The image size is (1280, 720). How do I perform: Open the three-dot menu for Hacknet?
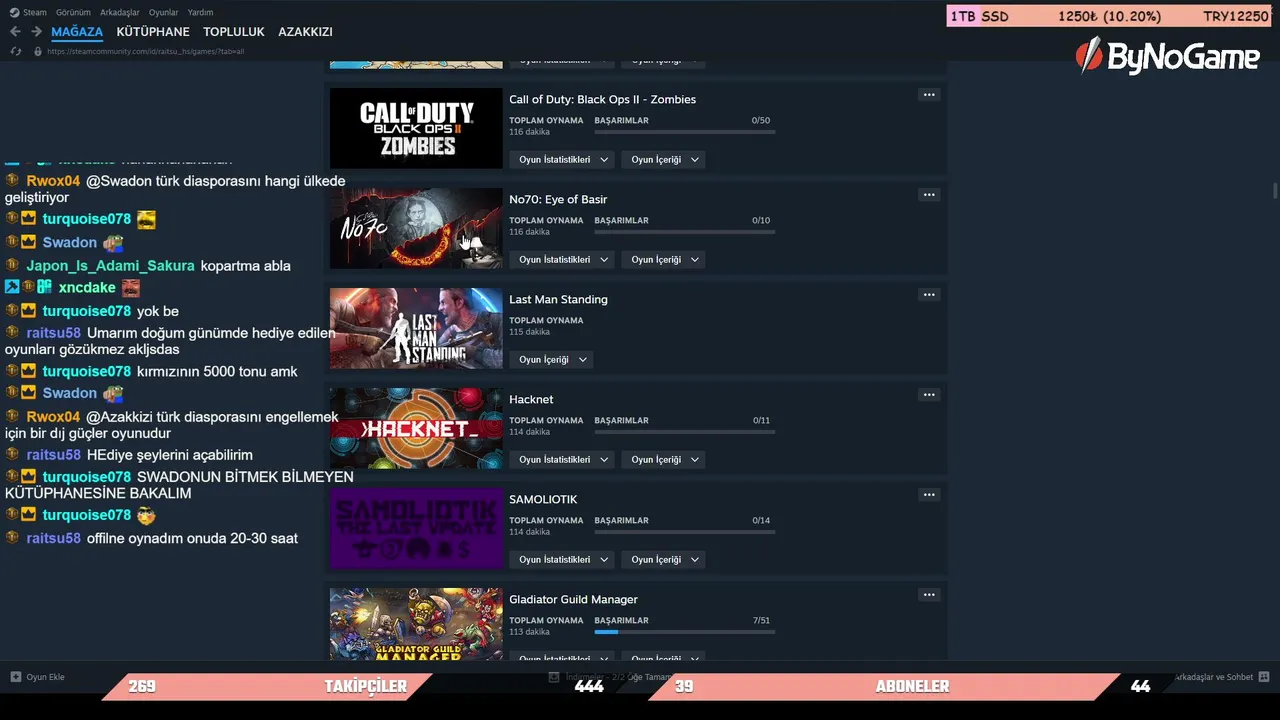pyautogui.click(x=929, y=395)
